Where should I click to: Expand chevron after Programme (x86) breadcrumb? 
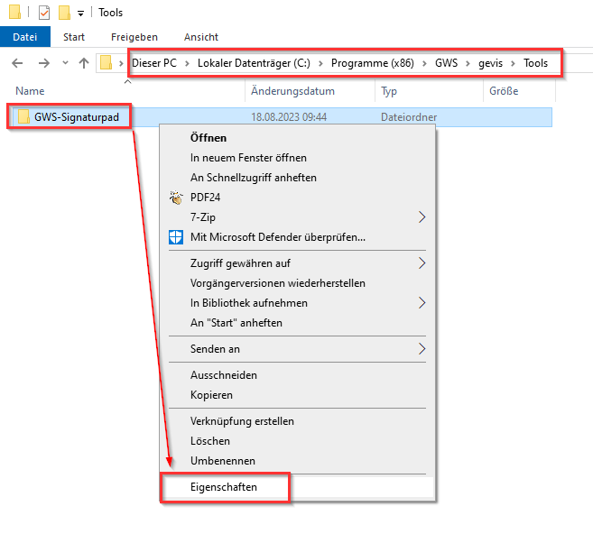pos(425,63)
